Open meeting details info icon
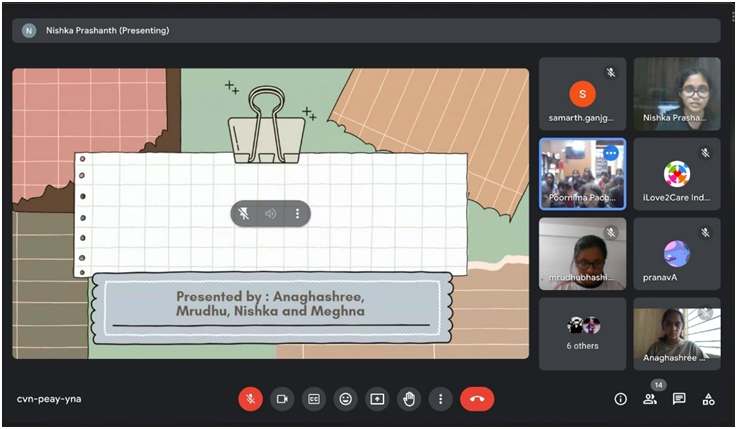The height and width of the screenshot is (429, 737). pyautogui.click(x=620, y=399)
